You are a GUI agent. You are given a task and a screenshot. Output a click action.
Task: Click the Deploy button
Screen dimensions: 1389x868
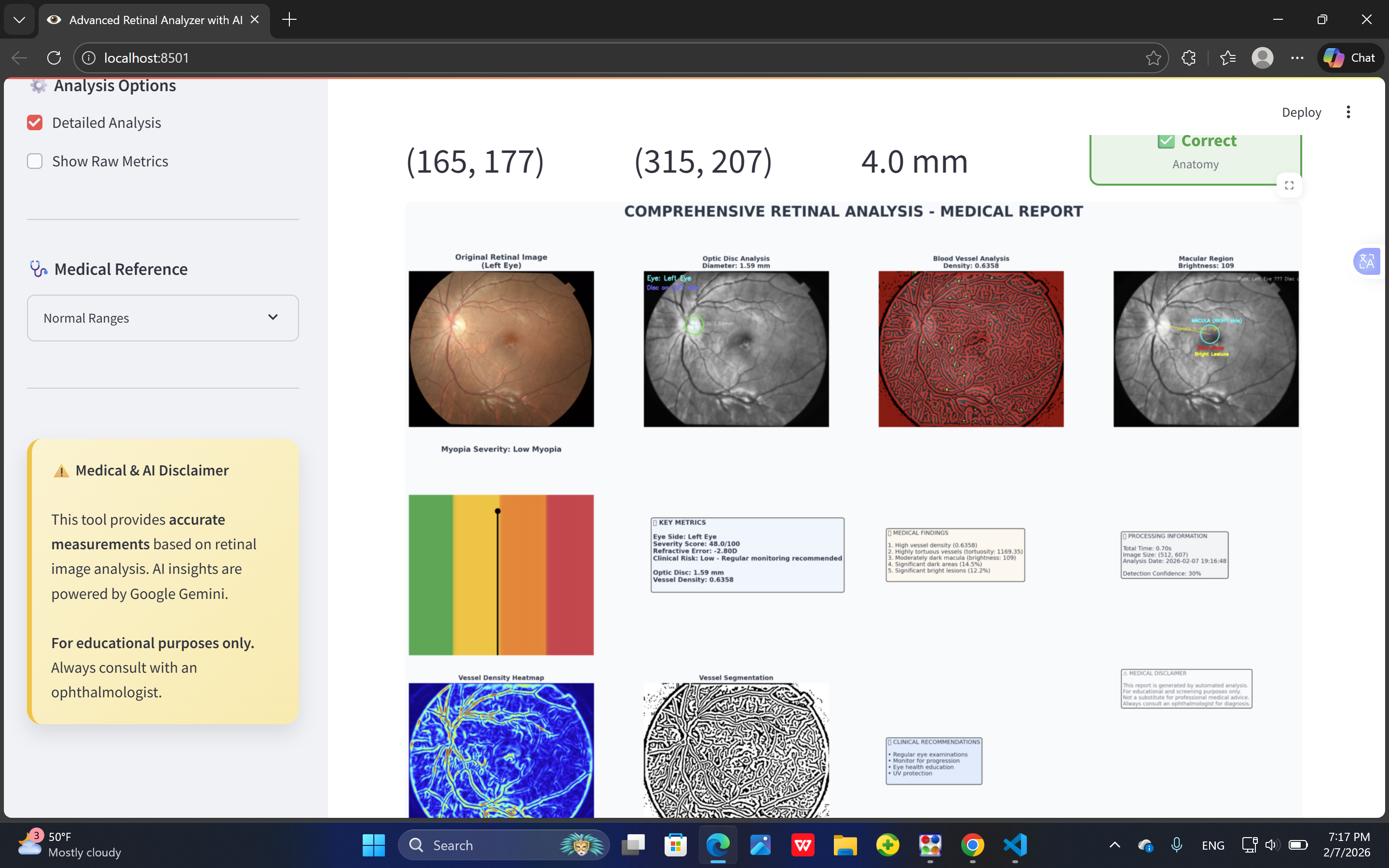point(1301,112)
